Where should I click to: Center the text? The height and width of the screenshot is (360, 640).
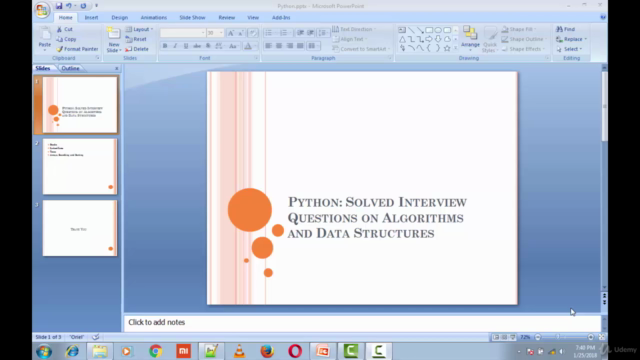click(279, 46)
